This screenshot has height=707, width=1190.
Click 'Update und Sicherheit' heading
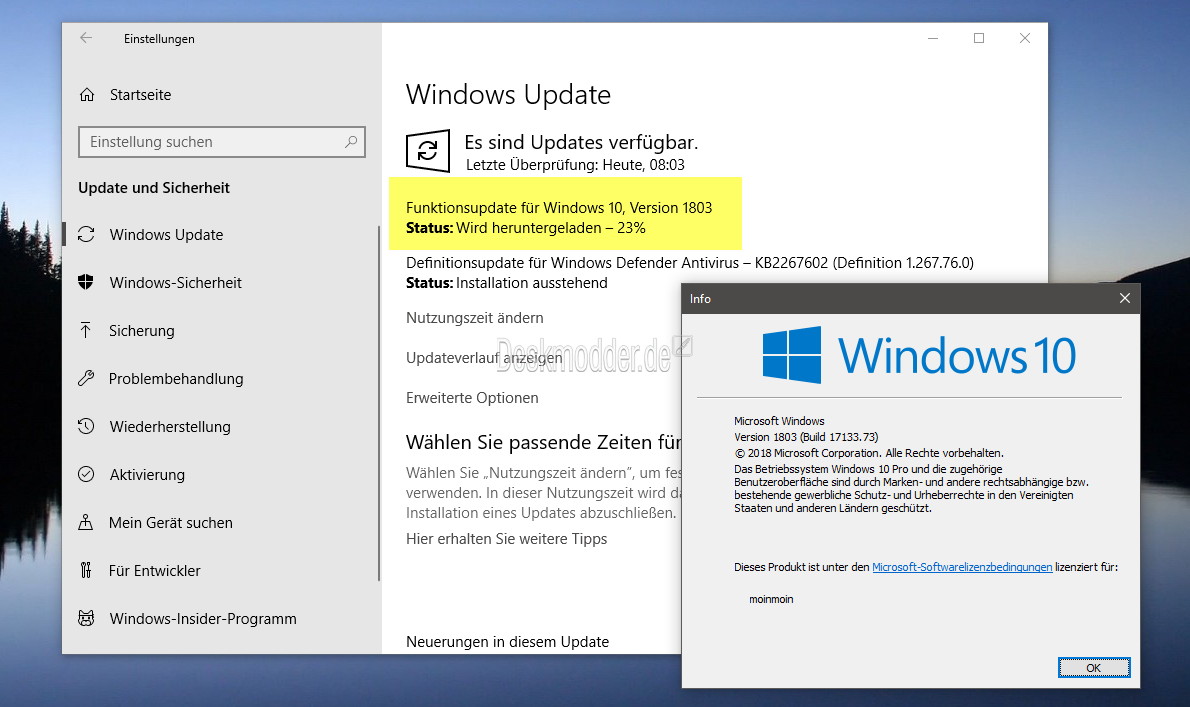click(x=153, y=187)
